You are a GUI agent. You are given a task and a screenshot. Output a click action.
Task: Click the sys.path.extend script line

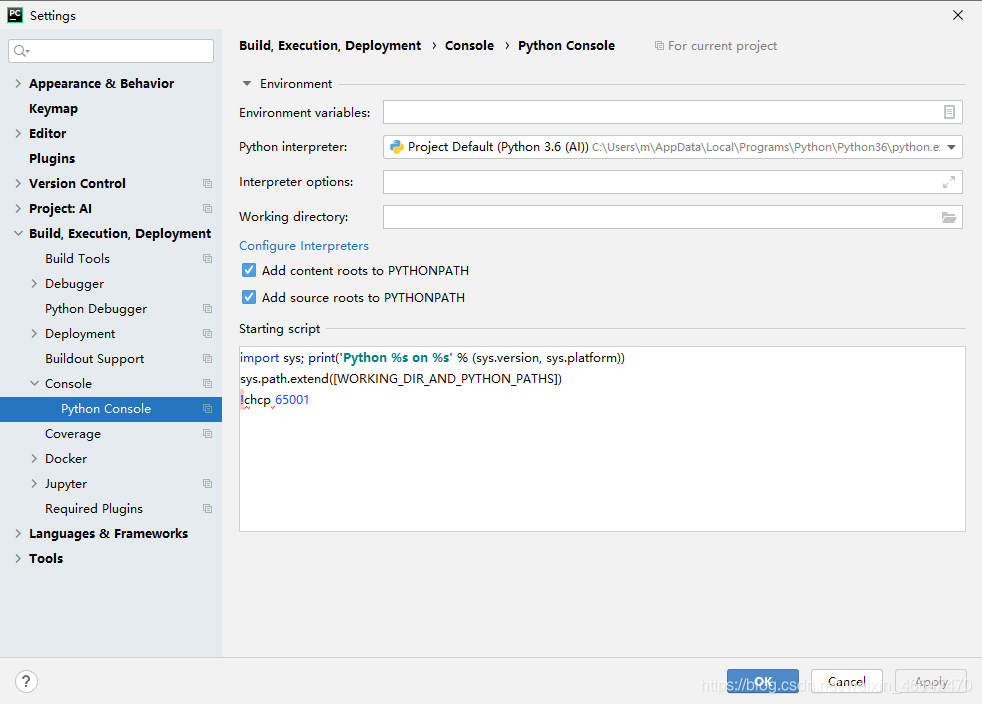pyautogui.click(x=401, y=379)
